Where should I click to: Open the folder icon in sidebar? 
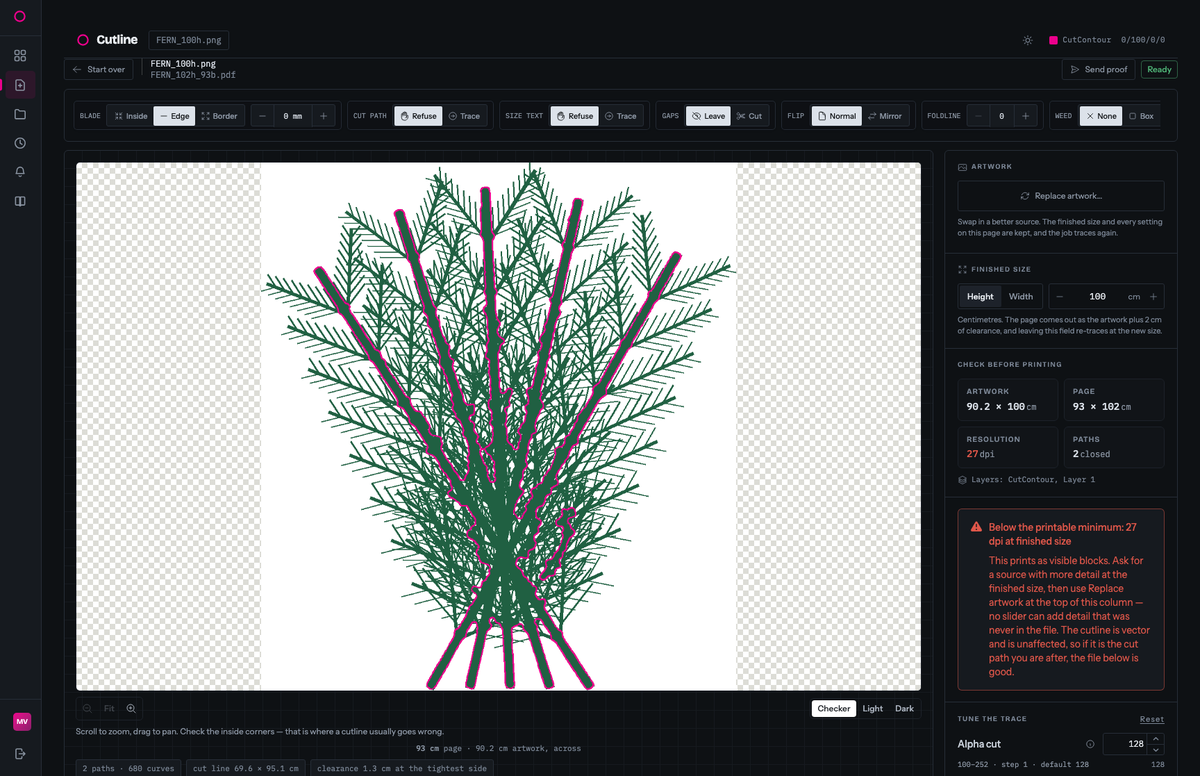[20, 114]
